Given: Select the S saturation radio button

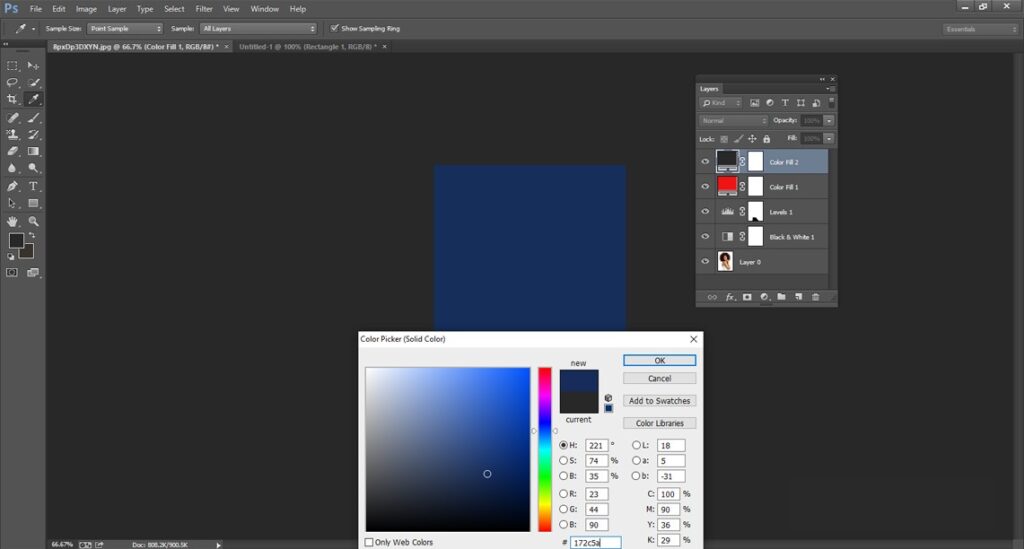Looking at the screenshot, I should [x=564, y=461].
